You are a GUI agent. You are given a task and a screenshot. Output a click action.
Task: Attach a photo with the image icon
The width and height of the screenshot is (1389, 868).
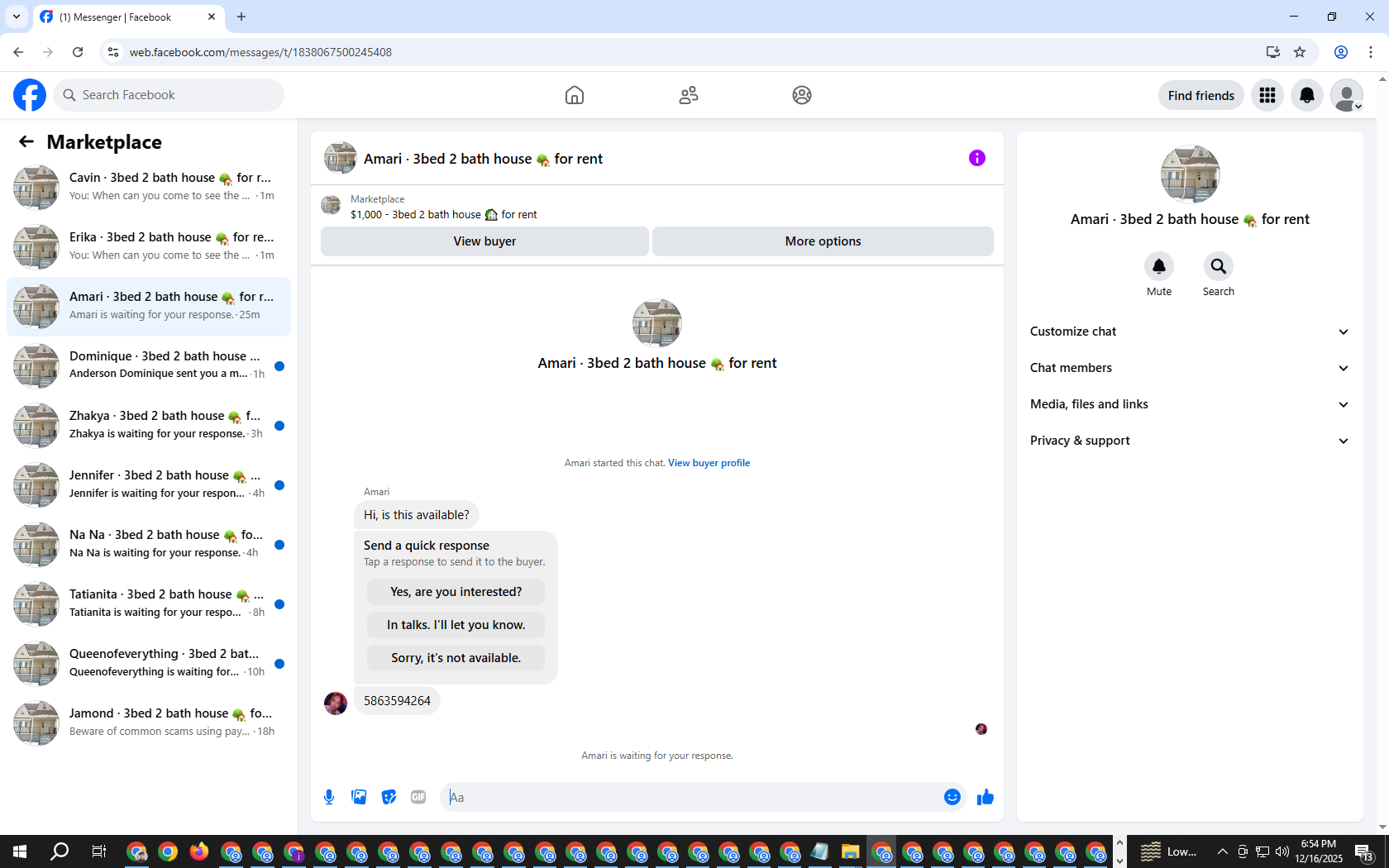359,797
